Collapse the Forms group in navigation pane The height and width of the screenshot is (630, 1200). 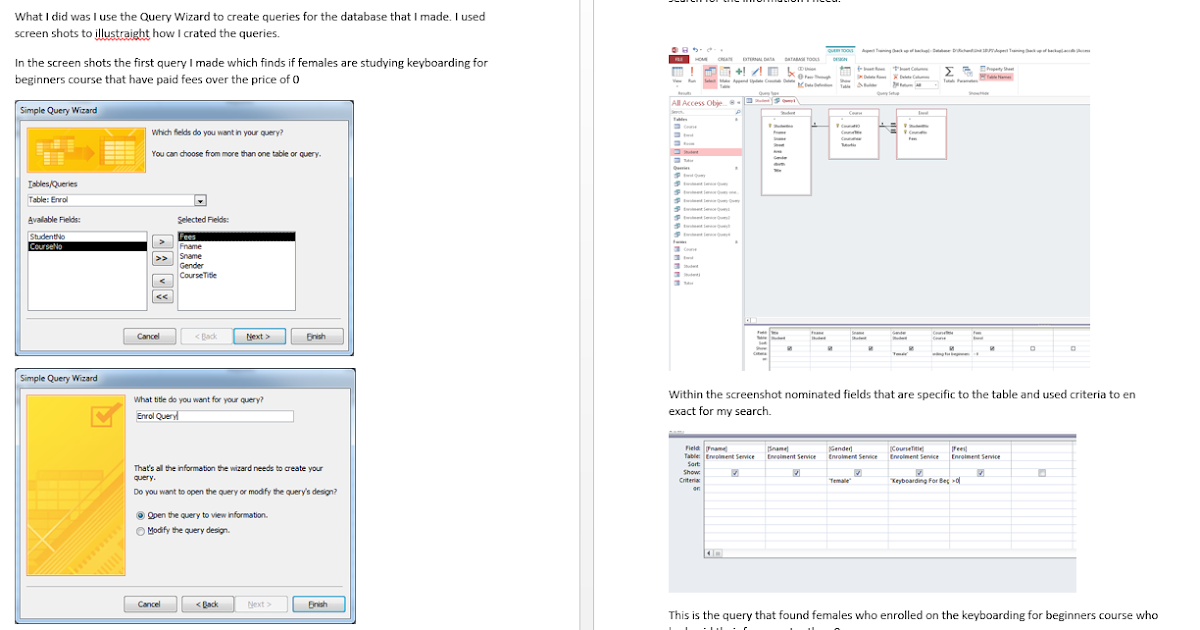[x=736, y=242]
